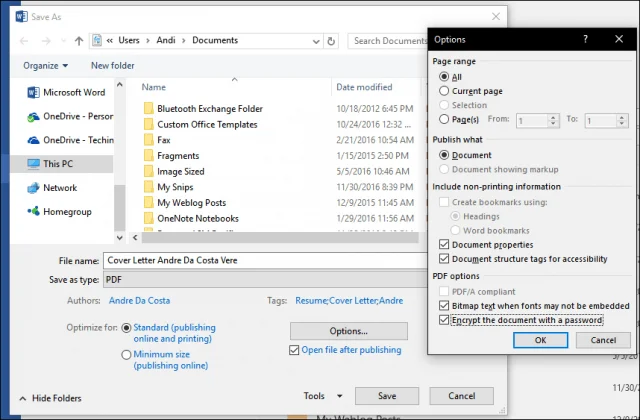Expand the address bar path dropdown

(x=316, y=41)
